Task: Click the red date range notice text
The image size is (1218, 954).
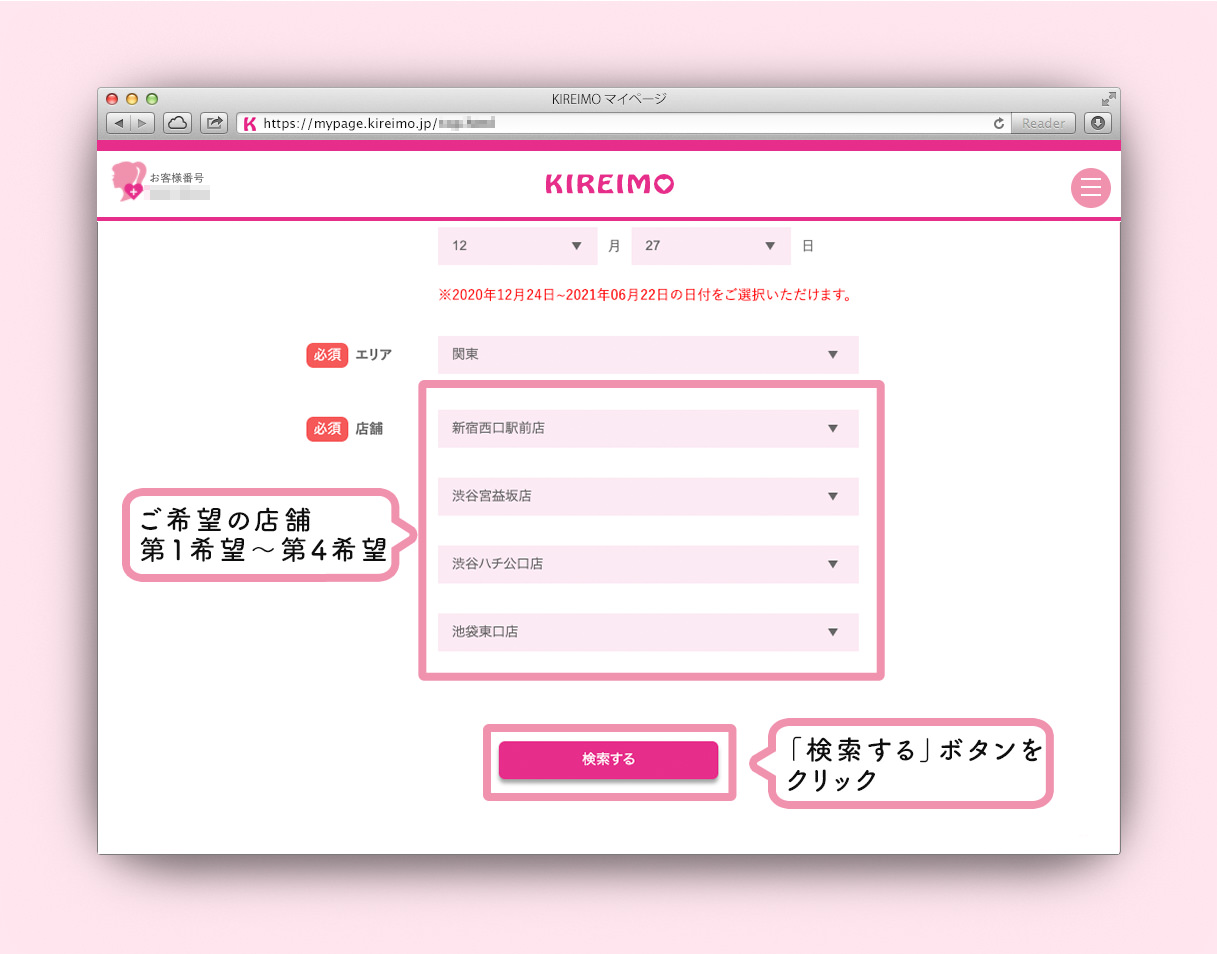Action: pos(645,296)
